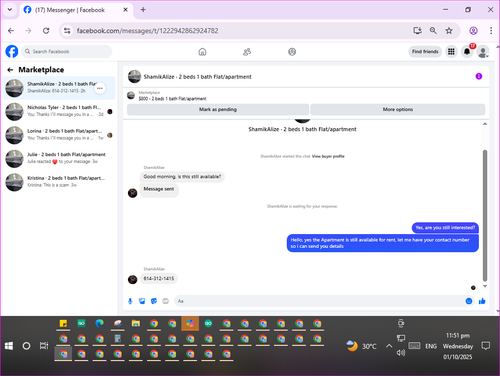Open the Groups icon in top navigation
The image size is (500, 376).
pos(292,52)
